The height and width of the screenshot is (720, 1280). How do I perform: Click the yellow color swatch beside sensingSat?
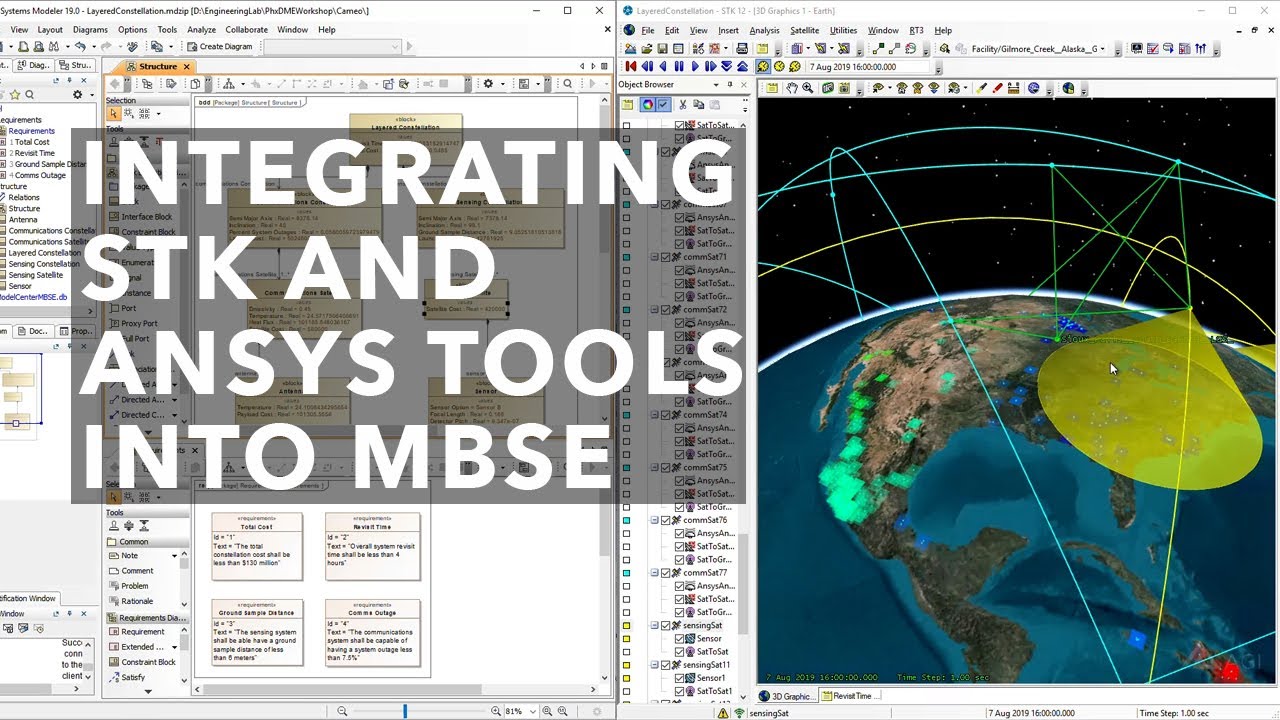(627, 625)
